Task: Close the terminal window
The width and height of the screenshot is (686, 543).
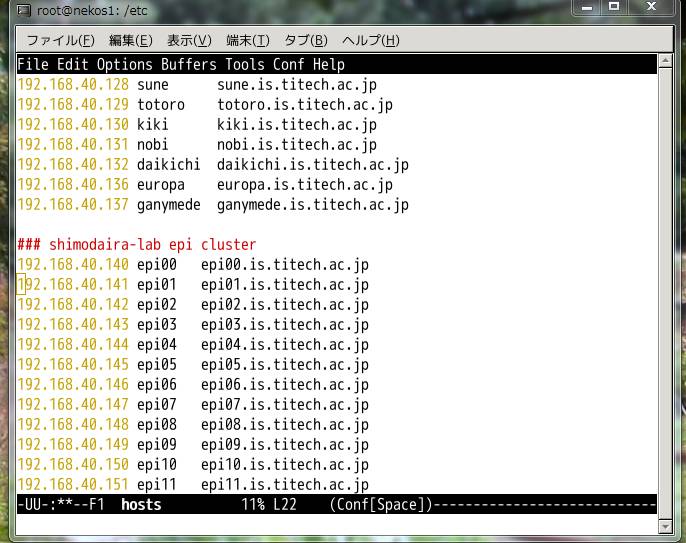Action: pyautogui.click(x=652, y=9)
